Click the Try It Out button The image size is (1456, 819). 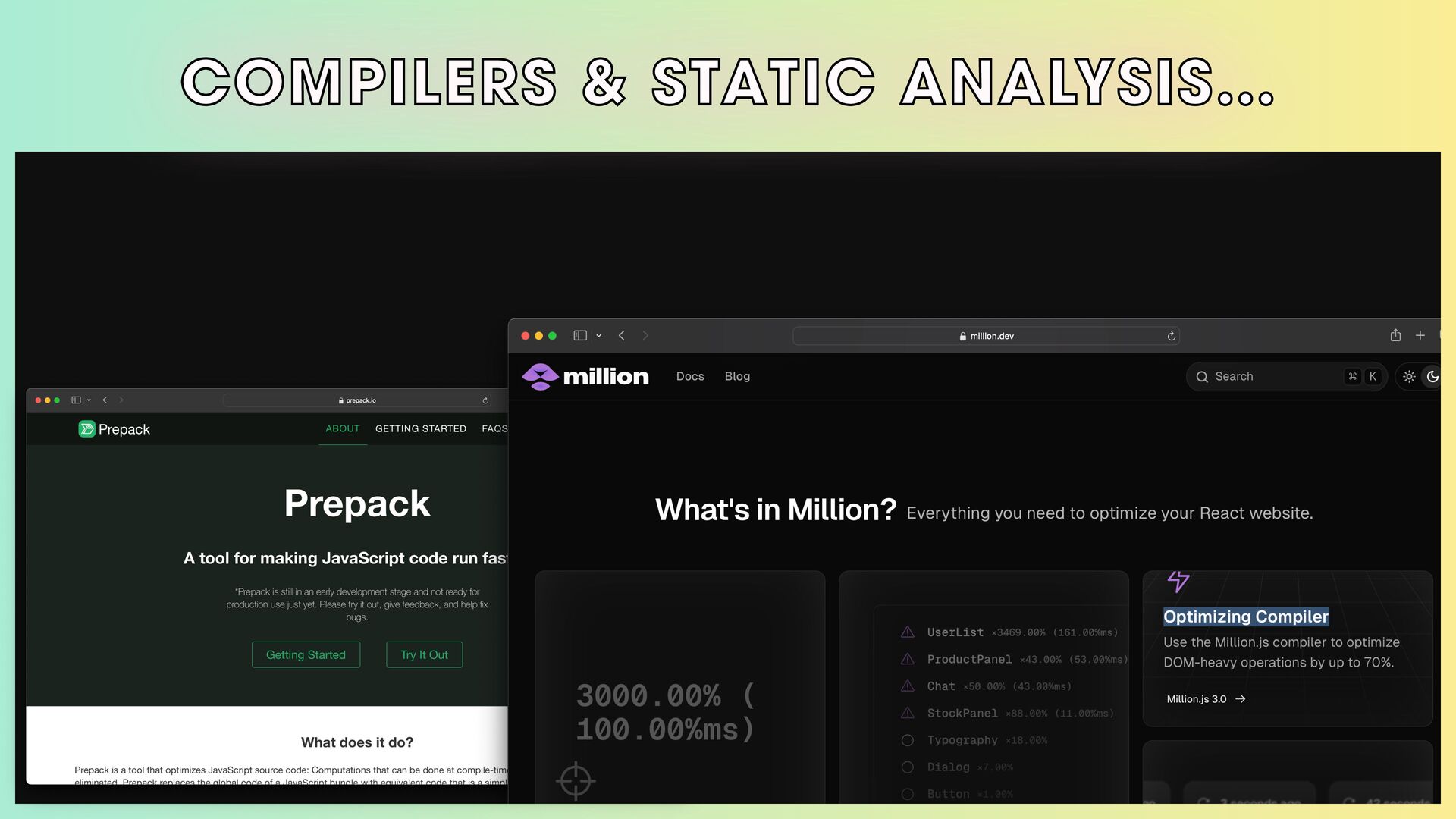point(424,654)
